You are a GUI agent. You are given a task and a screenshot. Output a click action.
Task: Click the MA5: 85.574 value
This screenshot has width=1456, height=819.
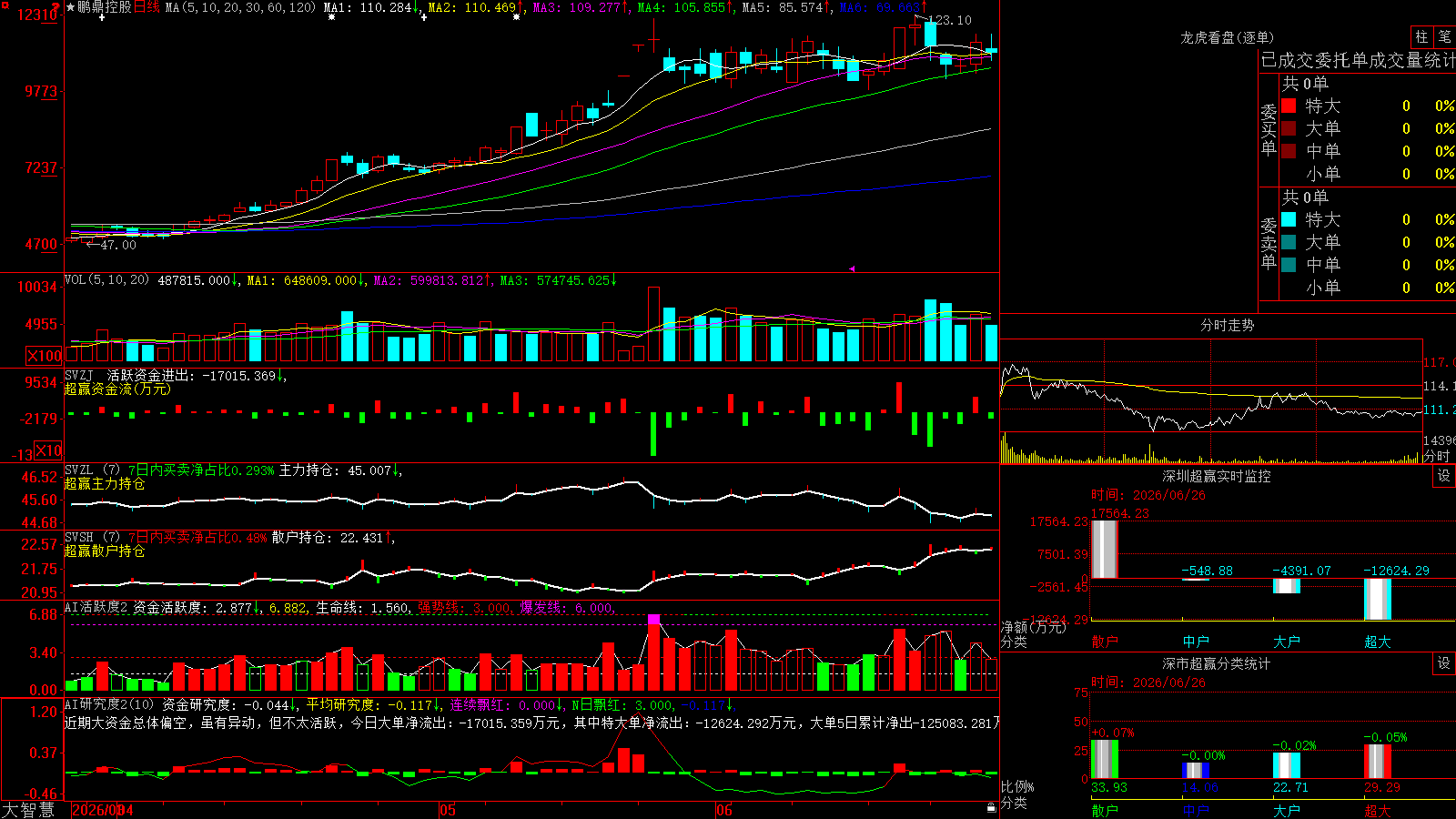point(786,7)
